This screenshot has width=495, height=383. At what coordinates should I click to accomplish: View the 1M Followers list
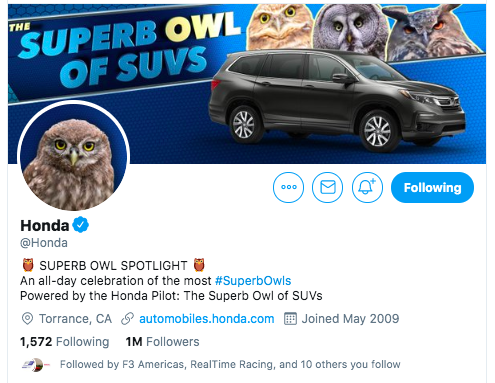(x=162, y=342)
